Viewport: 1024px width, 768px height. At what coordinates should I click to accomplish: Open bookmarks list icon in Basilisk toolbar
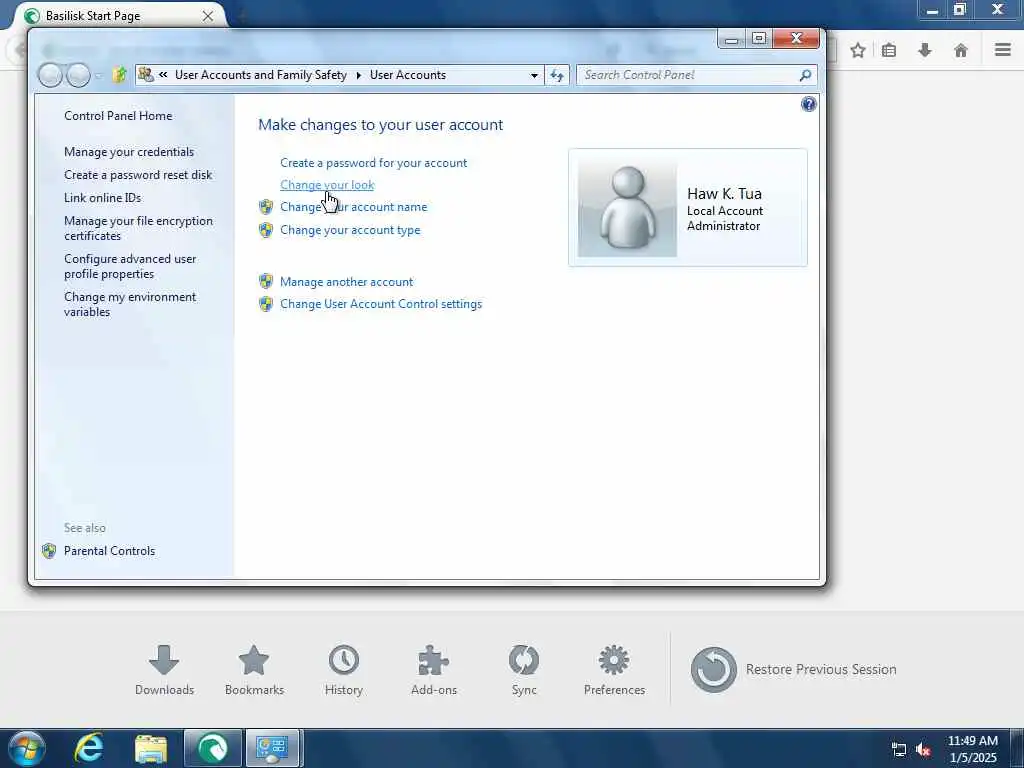889,50
